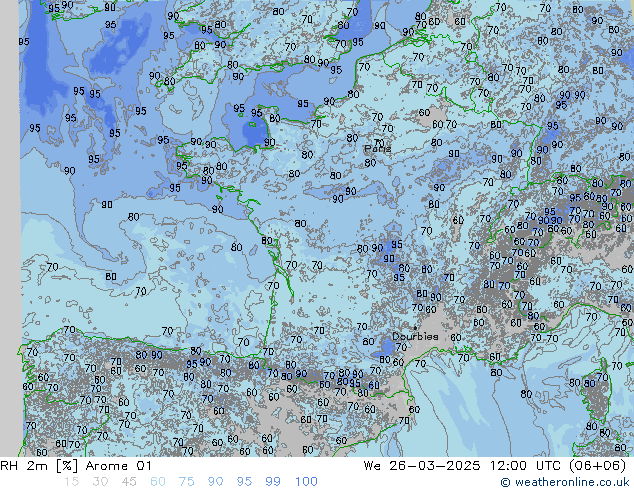The width and height of the screenshot is (634, 490).
Task: Click the legend value 75
Action: click(x=186, y=482)
